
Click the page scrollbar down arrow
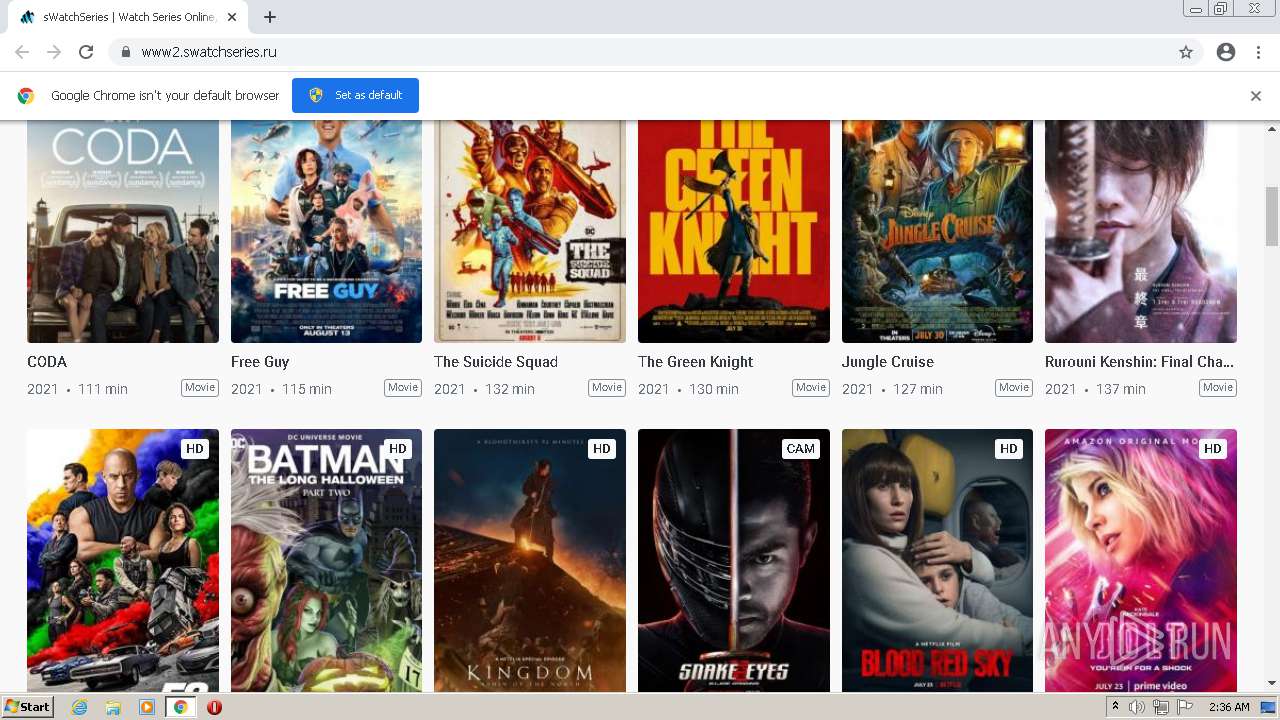(1272, 684)
